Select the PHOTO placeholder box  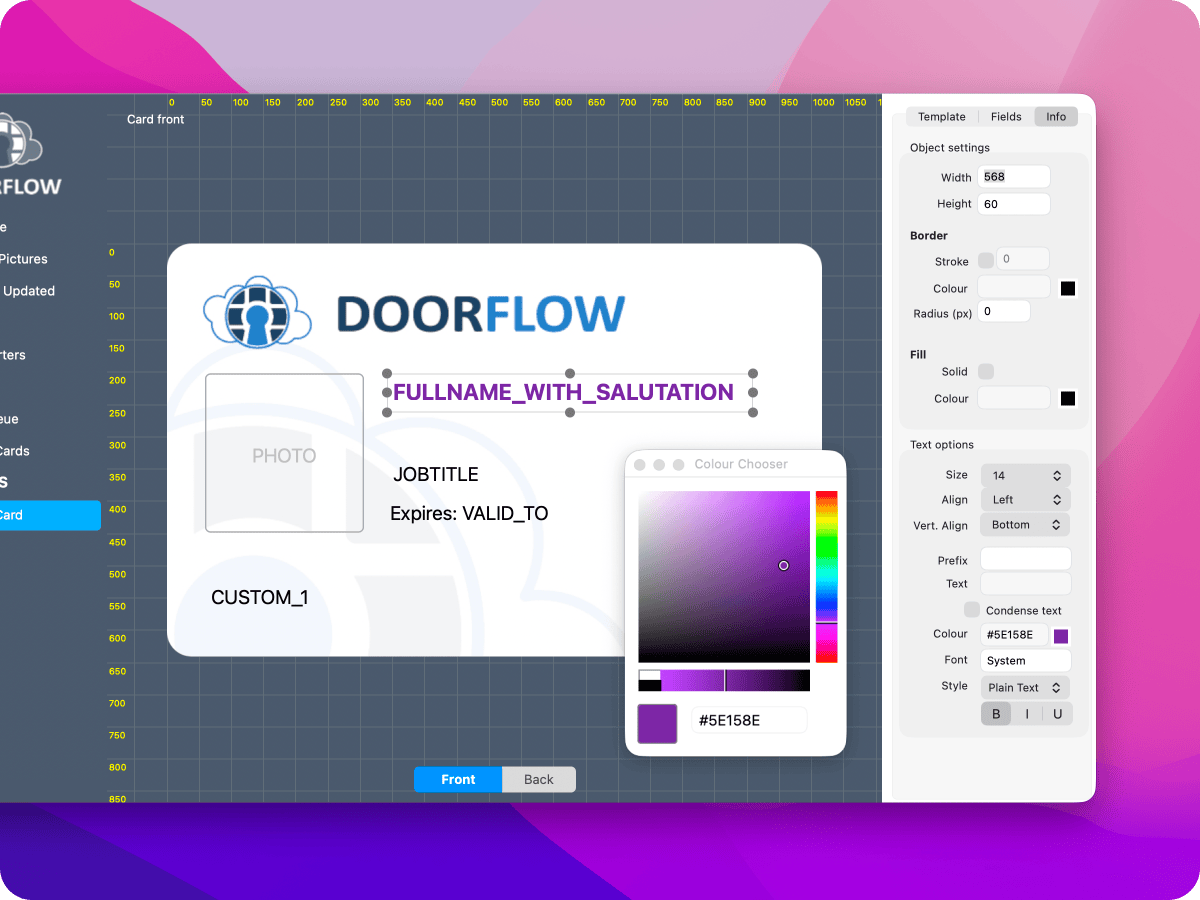tap(284, 453)
